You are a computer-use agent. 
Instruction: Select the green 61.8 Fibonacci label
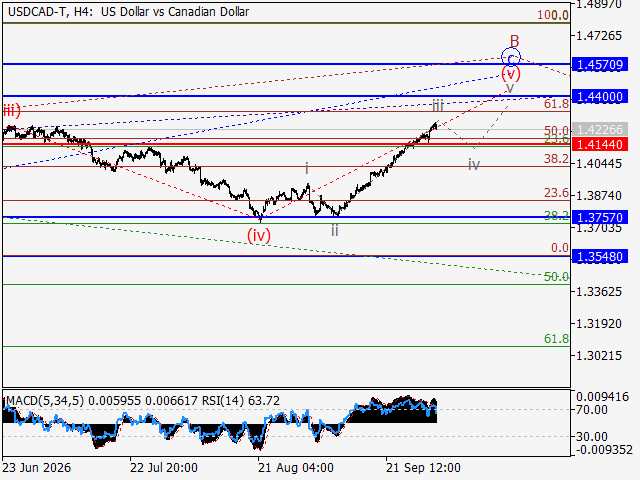(556, 338)
